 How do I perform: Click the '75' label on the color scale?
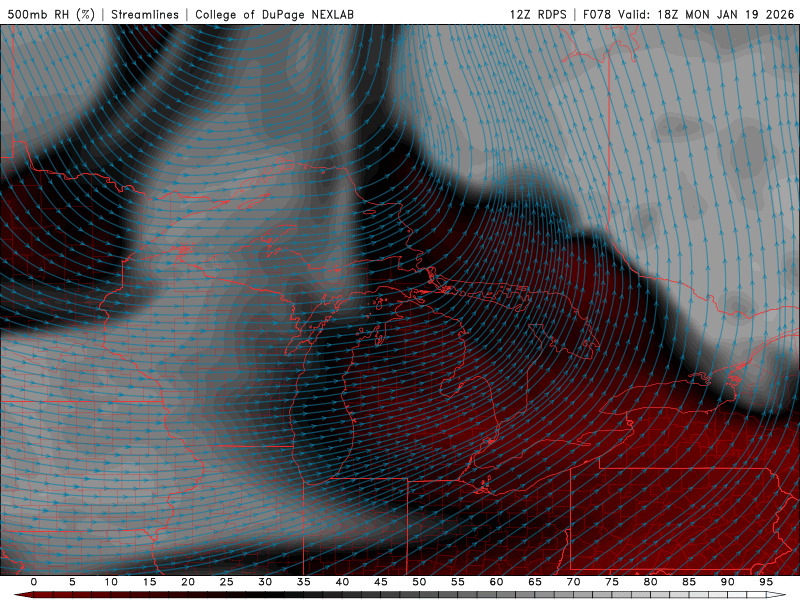pos(612,582)
